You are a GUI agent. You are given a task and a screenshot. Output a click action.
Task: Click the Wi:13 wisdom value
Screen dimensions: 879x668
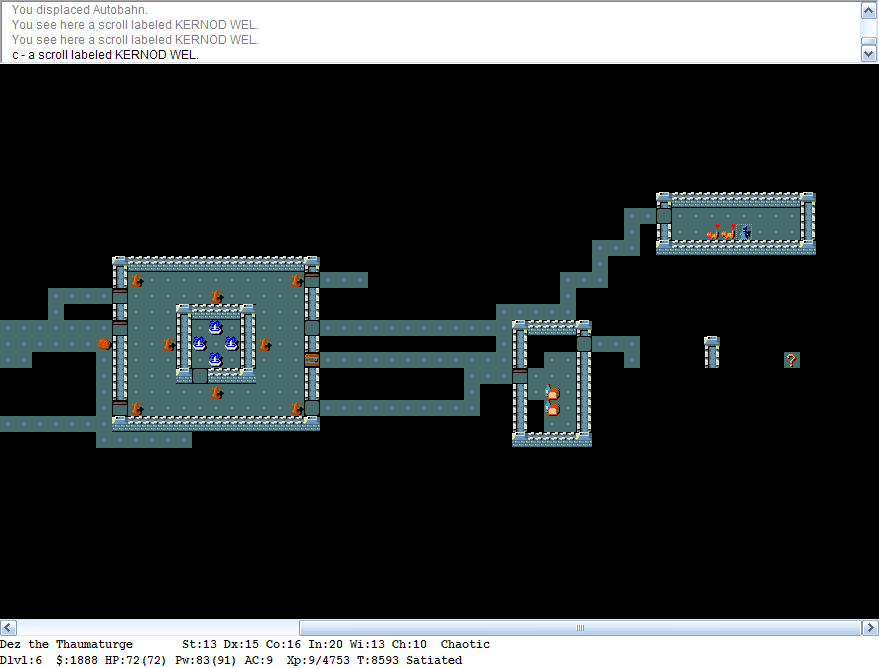pyautogui.click(x=367, y=644)
